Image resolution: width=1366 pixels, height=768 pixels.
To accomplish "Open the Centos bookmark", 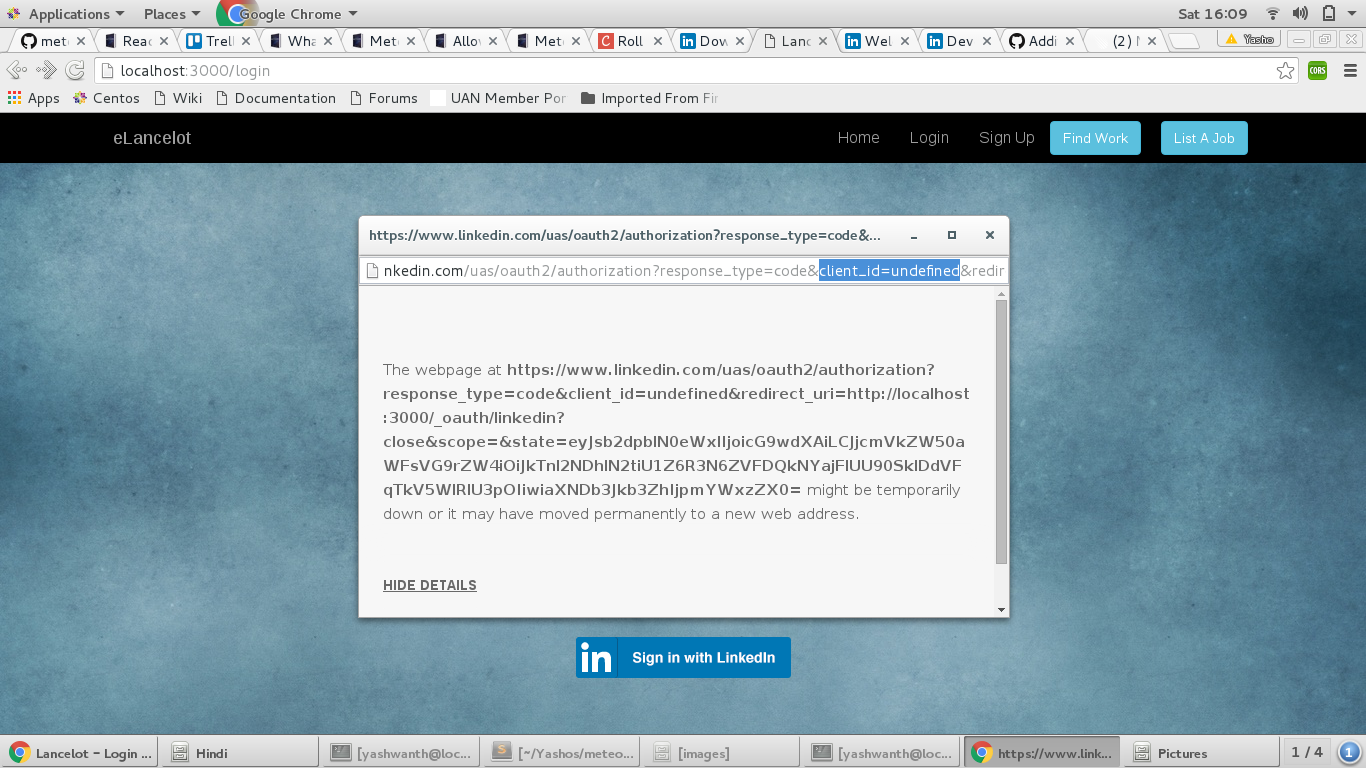I will coord(106,98).
